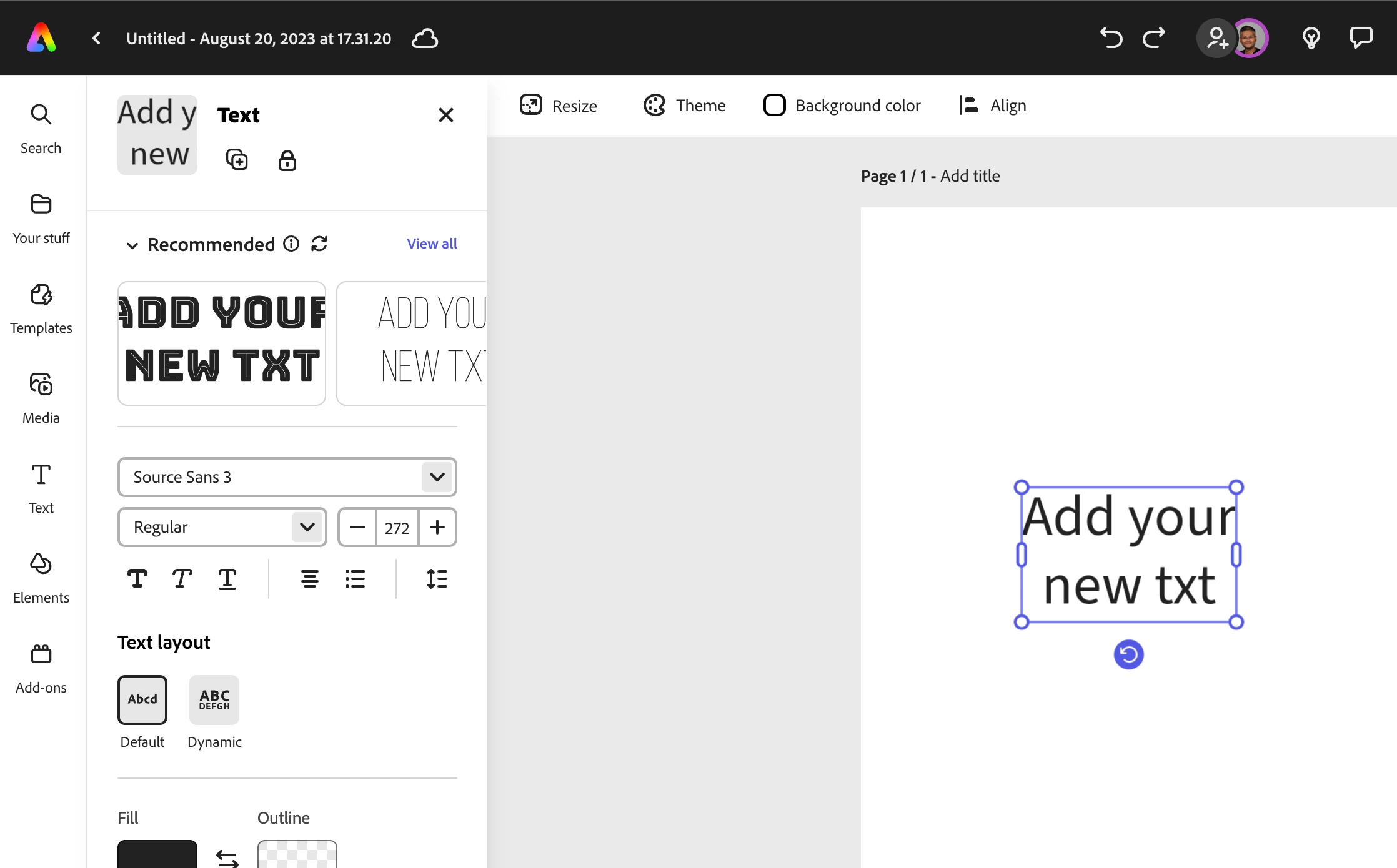Toggle italic text formatting
The image size is (1397, 868).
[x=182, y=579]
